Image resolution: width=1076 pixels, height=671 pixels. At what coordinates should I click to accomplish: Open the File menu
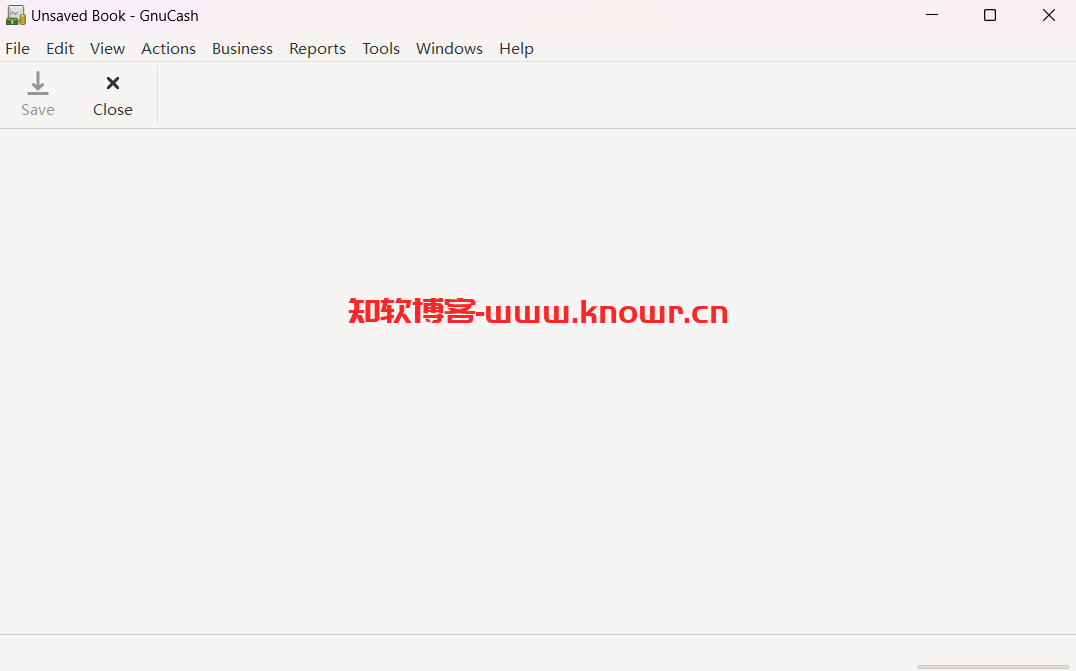click(x=17, y=49)
